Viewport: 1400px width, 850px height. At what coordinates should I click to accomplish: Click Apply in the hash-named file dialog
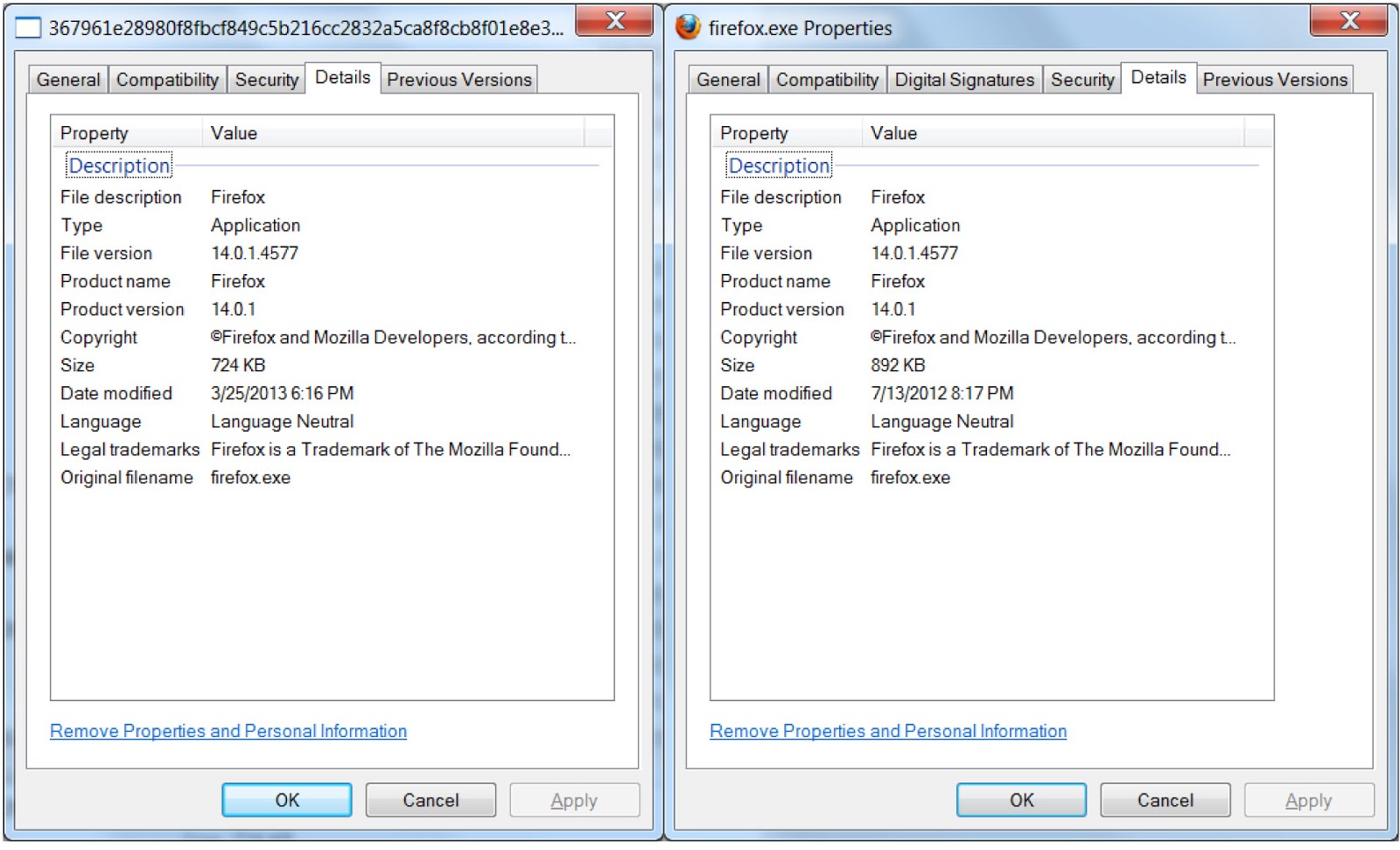(574, 800)
